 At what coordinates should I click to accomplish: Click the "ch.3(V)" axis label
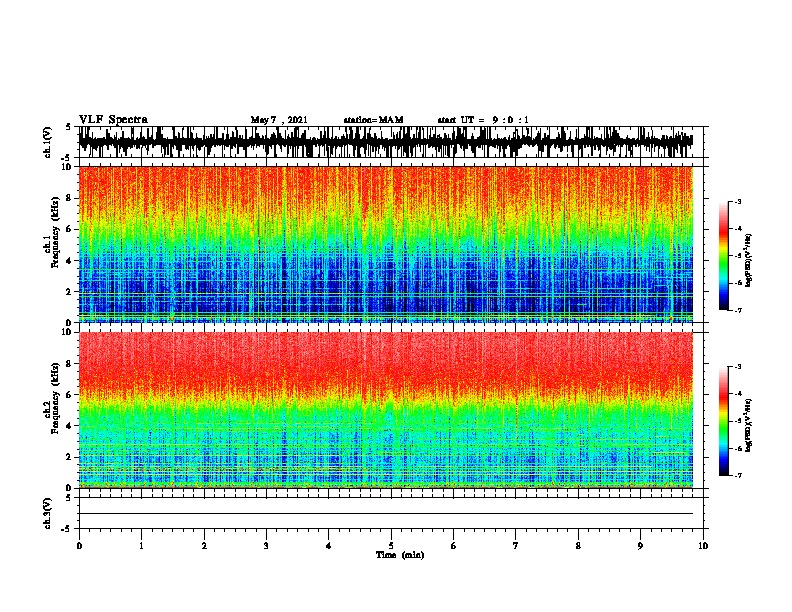click(48, 513)
